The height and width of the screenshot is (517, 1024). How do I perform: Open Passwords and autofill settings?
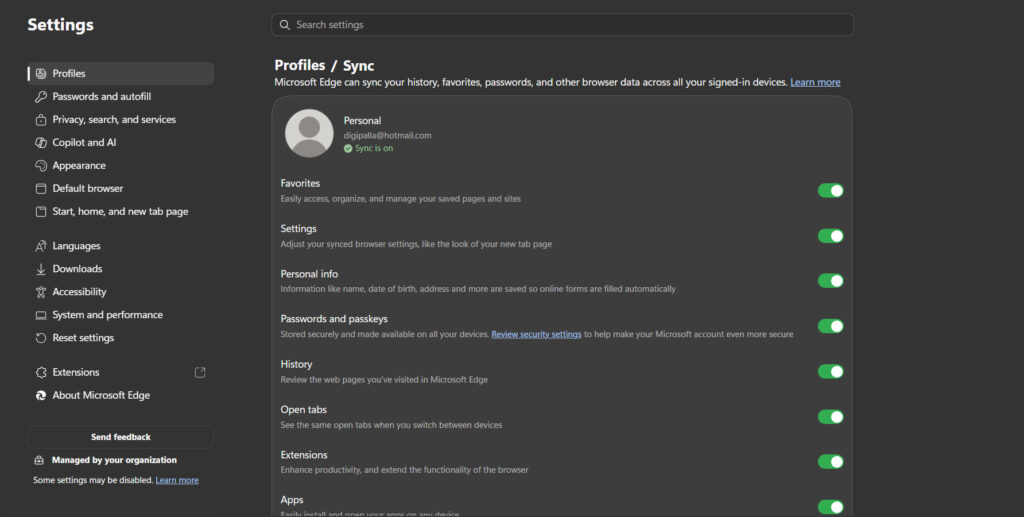[x=121, y=97]
